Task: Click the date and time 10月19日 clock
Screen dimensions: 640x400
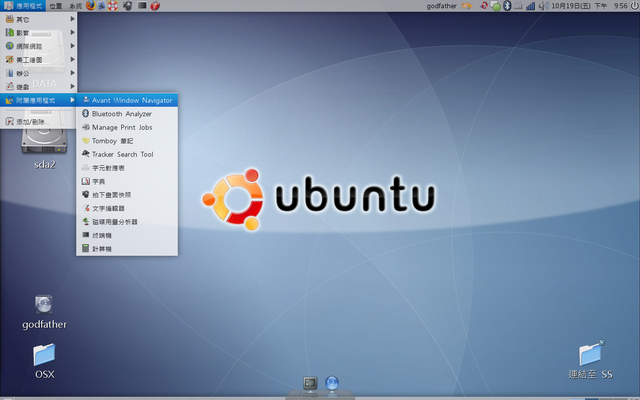Action: tap(589, 6)
